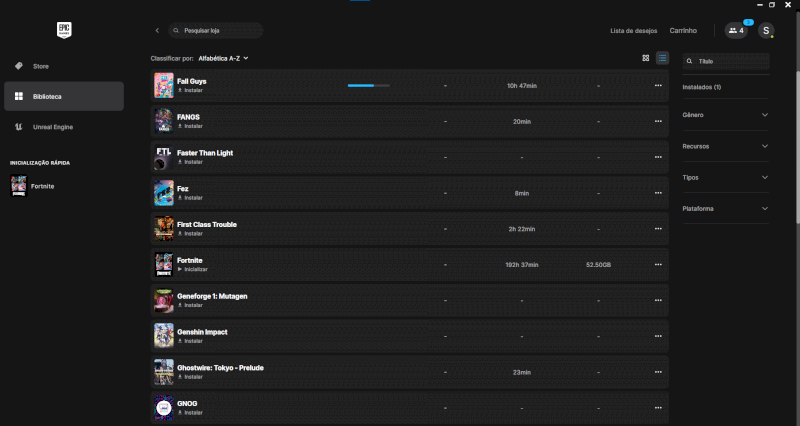This screenshot has height=426, width=800.
Task: Open the friends list icon
Action: pos(737,31)
